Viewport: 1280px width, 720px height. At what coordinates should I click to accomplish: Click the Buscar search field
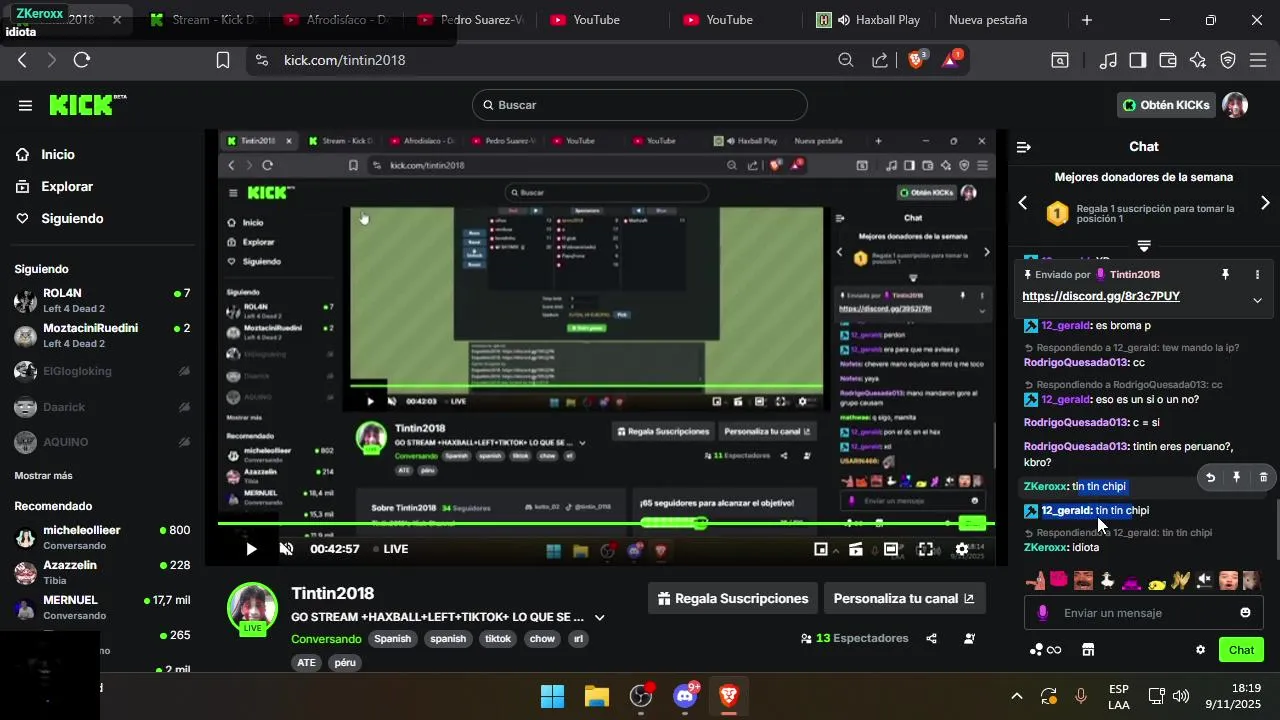pyautogui.click(x=640, y=105)
